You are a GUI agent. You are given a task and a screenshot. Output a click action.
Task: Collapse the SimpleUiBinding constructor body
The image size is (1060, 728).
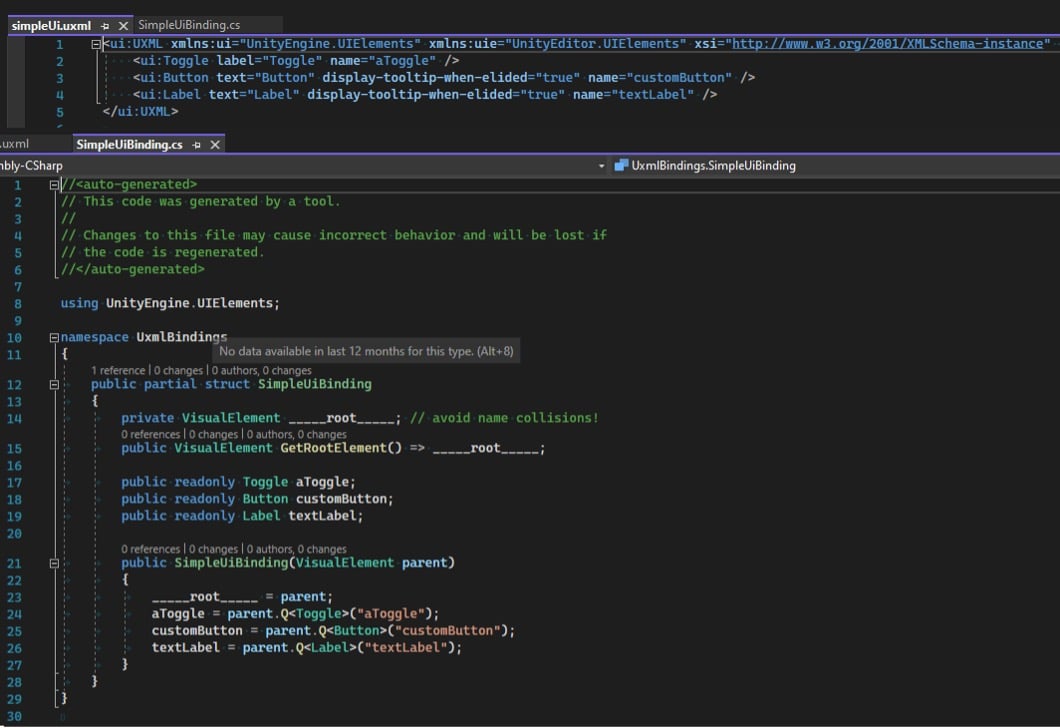(54, 563)
